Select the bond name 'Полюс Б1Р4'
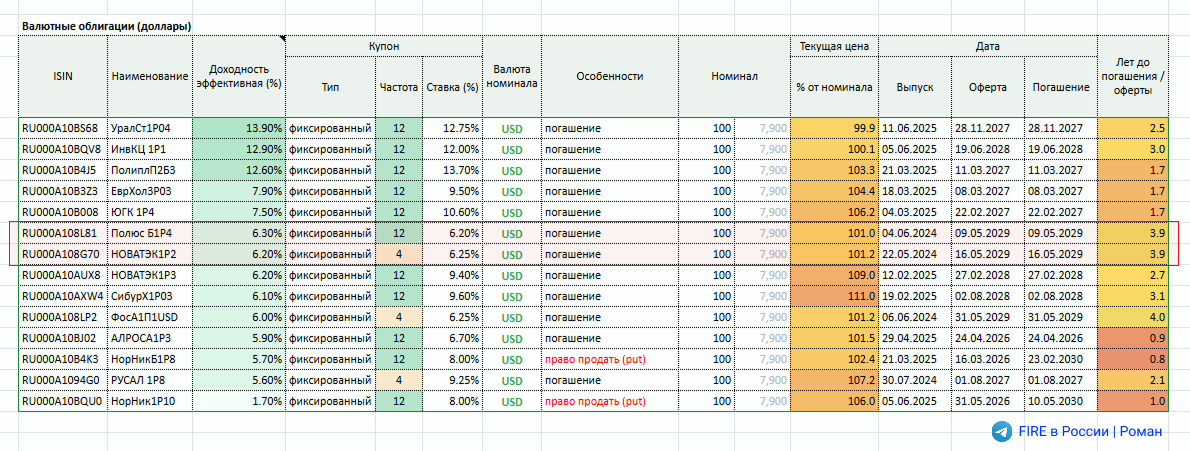Viewport: 1190px width, 451px height. point(150,233)
